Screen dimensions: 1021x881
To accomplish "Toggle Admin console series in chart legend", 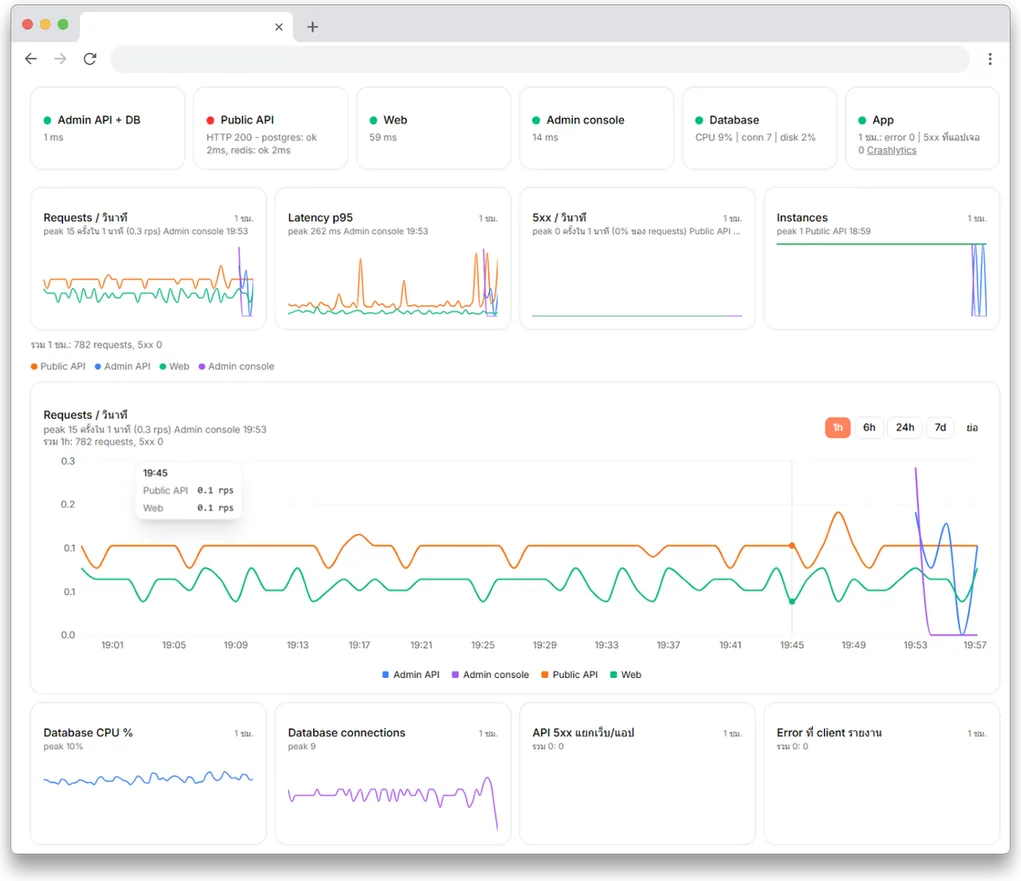I will (x=490, y=675).
